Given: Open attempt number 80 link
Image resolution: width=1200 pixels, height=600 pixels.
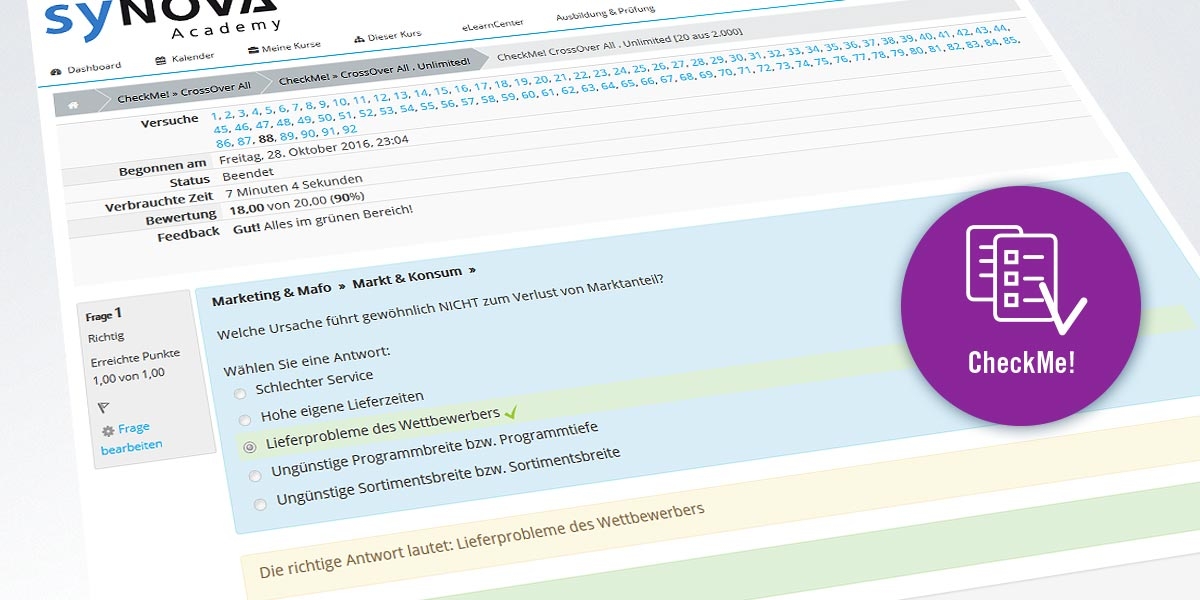Looking at the screenshot, I should tap(915, 52).
